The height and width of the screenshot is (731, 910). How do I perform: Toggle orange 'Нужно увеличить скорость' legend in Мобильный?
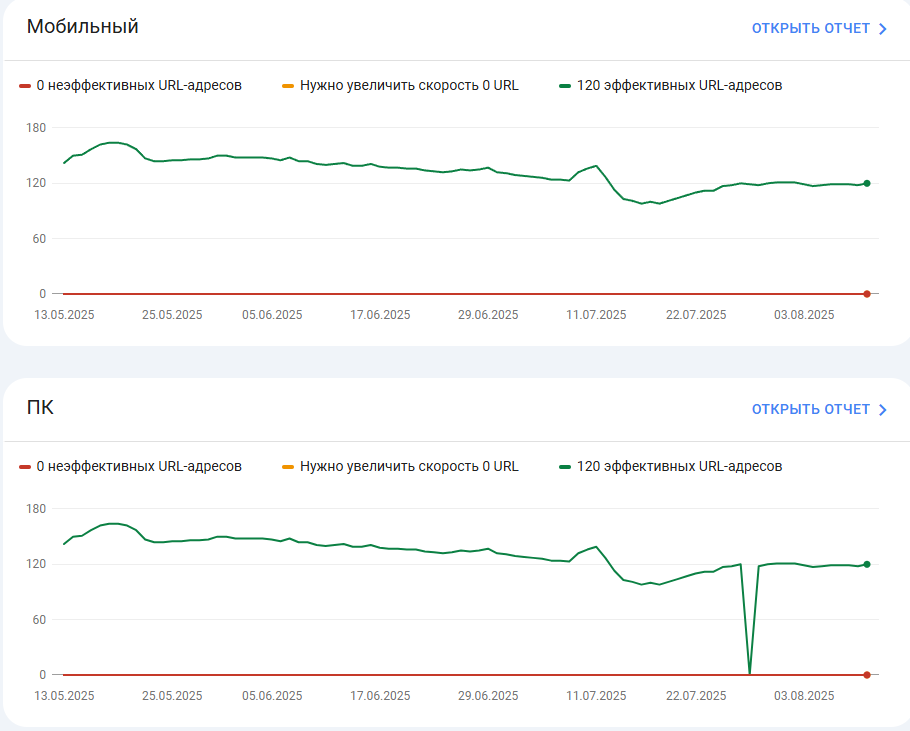pos(400,85)
